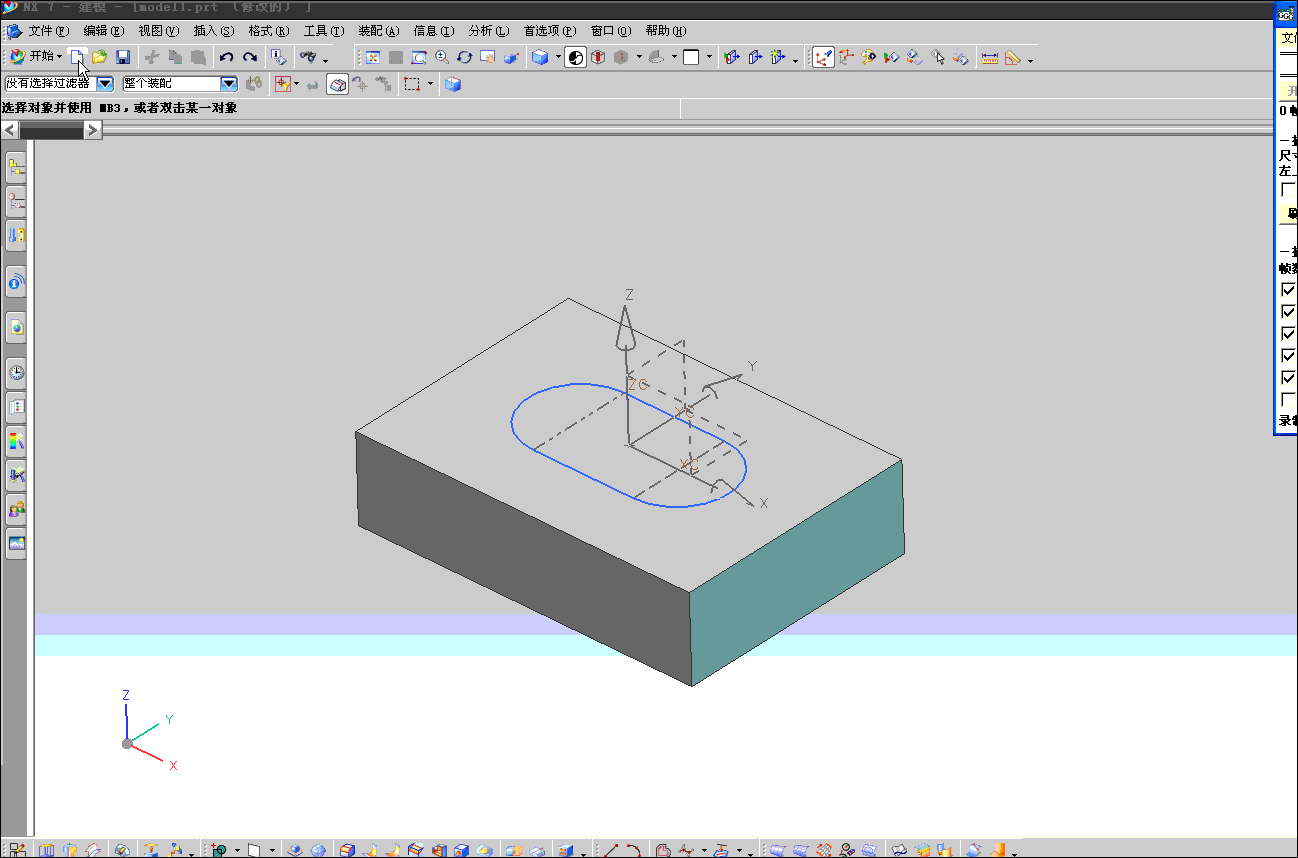This screenshot has height=858, width=1298.
Task: Click the left scroll arrow under the cue line
Action: coord(10,130)
